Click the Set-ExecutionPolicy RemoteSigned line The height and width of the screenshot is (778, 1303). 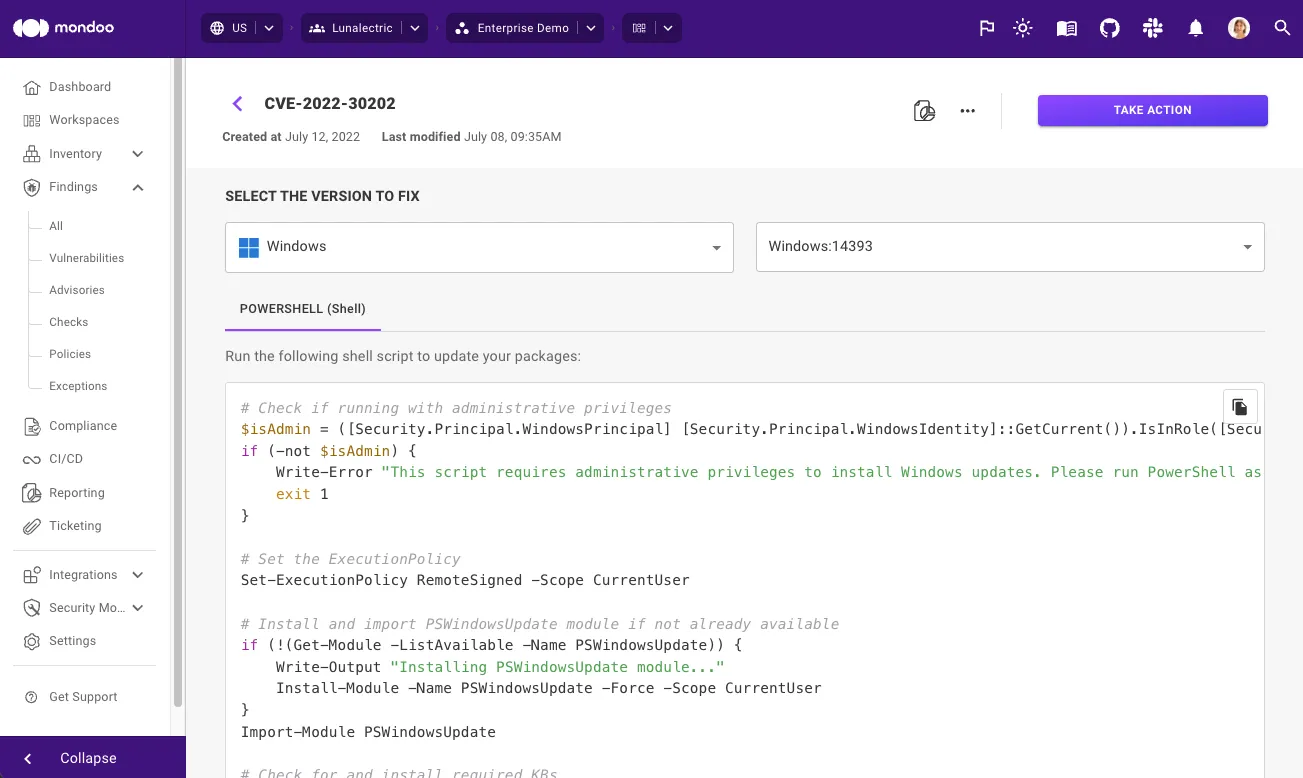point(465,580)
